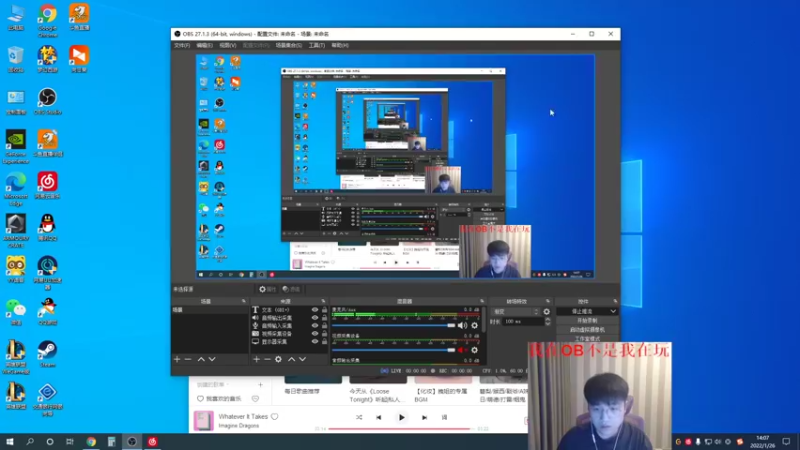Open scene transition properties gear
Screen dimensions: 800x450
[547, 311]
